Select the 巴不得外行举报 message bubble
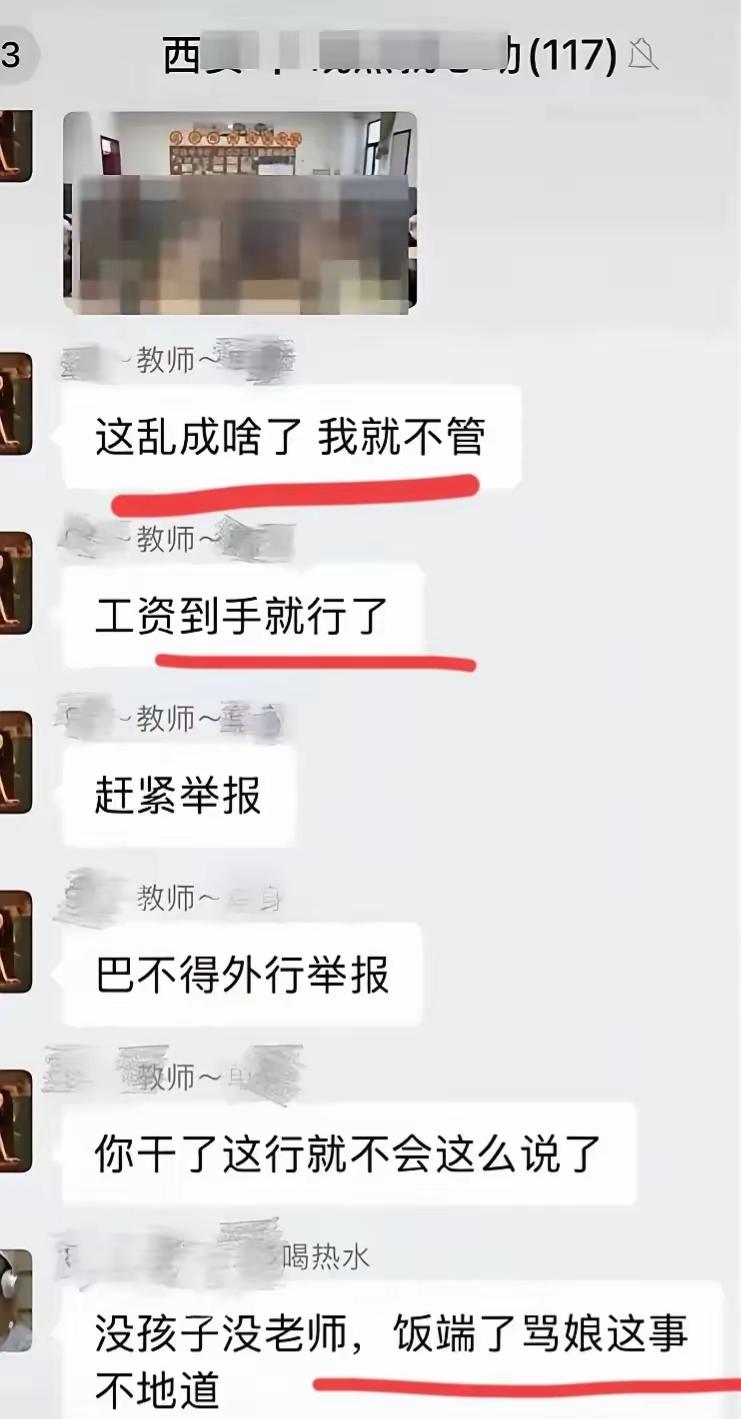741x1419 pixels. 243,974
